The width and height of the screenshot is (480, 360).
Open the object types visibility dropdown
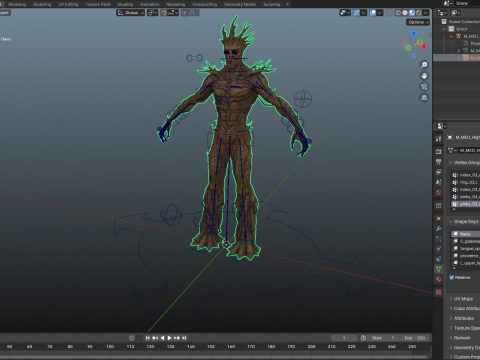point(345,13)
